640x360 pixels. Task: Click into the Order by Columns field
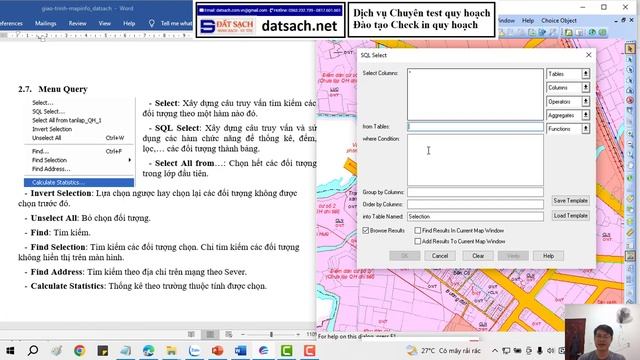click(475, 204)
